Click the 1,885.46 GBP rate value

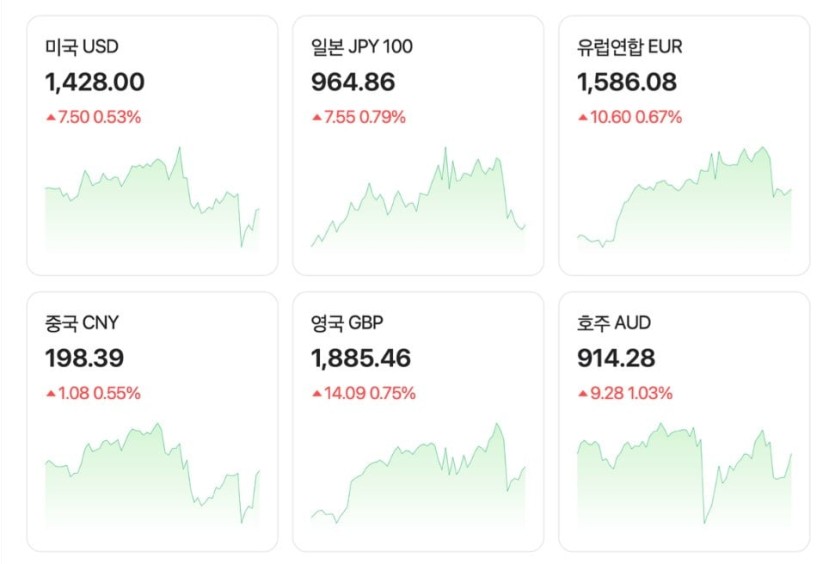pyautogui.click(x=361, y=358)
